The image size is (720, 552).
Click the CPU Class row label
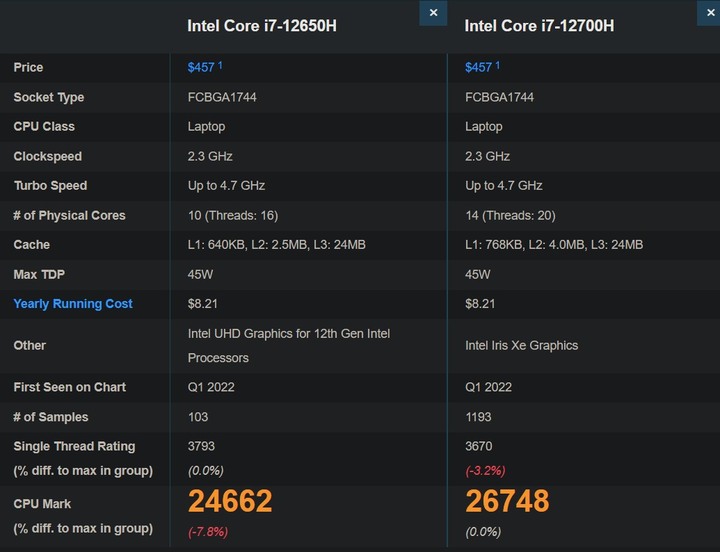click(44, 126)
